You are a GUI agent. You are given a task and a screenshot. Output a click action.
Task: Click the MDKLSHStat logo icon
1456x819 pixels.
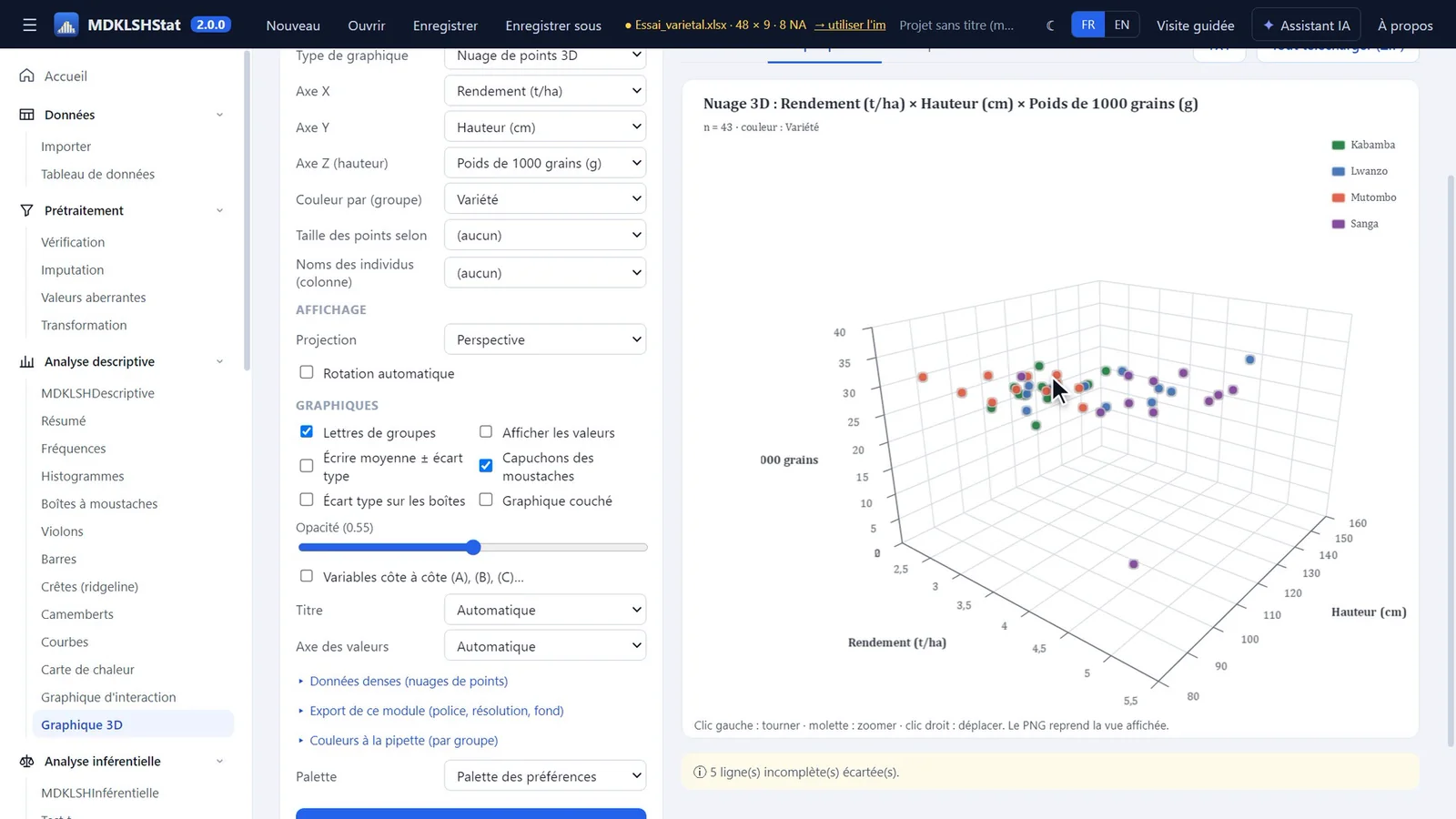[66, 25]
